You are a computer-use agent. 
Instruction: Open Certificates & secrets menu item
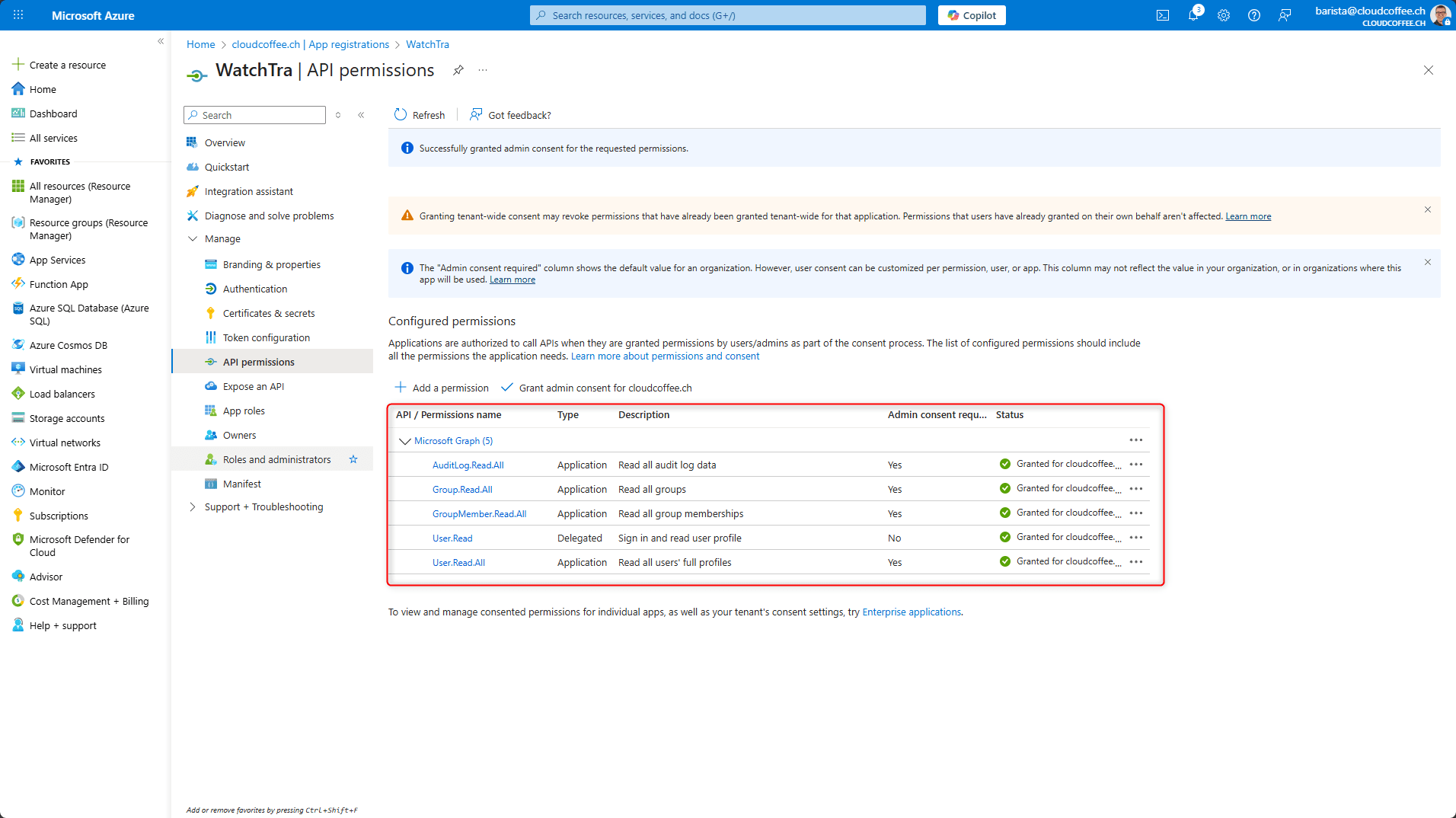269,313
